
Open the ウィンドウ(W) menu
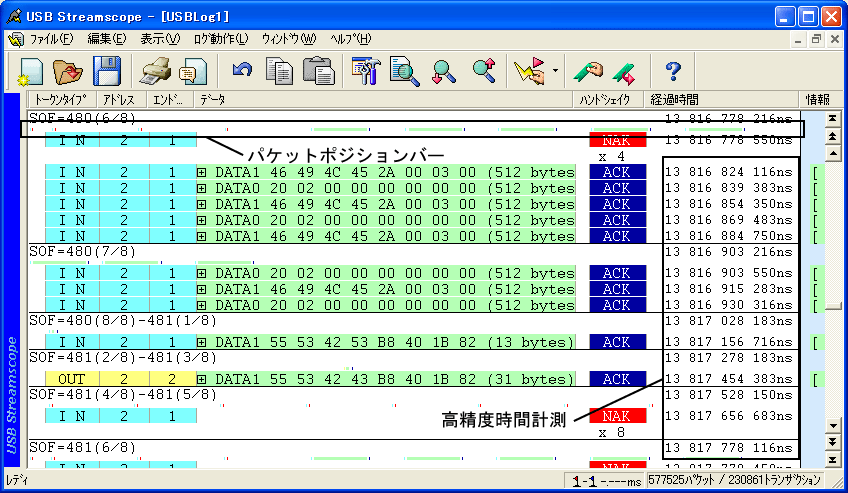click(x=289, y=39)
